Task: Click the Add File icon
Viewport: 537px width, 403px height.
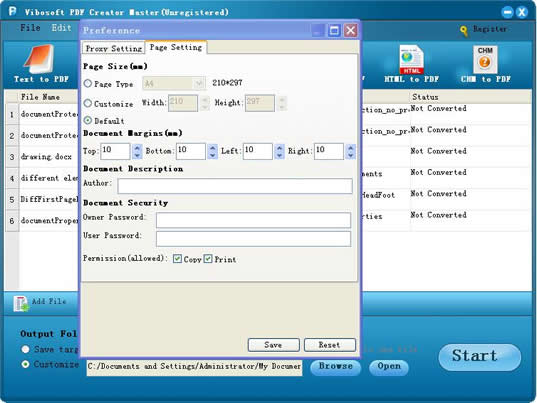Action: click(x=21, y=304)
